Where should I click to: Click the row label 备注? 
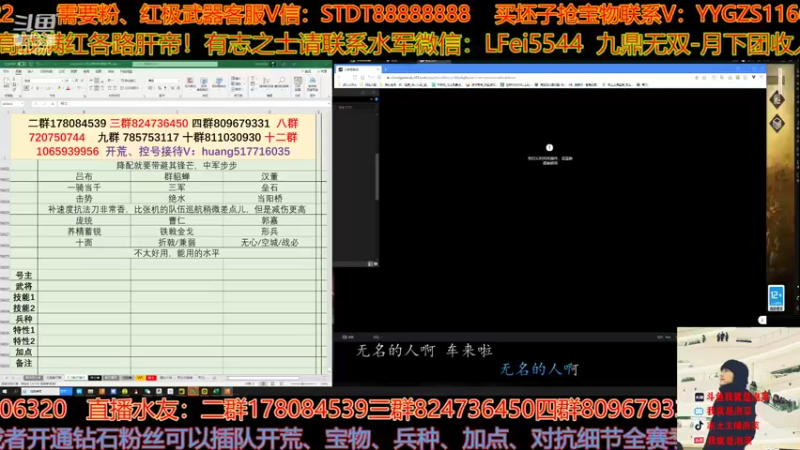click(24, 363)
